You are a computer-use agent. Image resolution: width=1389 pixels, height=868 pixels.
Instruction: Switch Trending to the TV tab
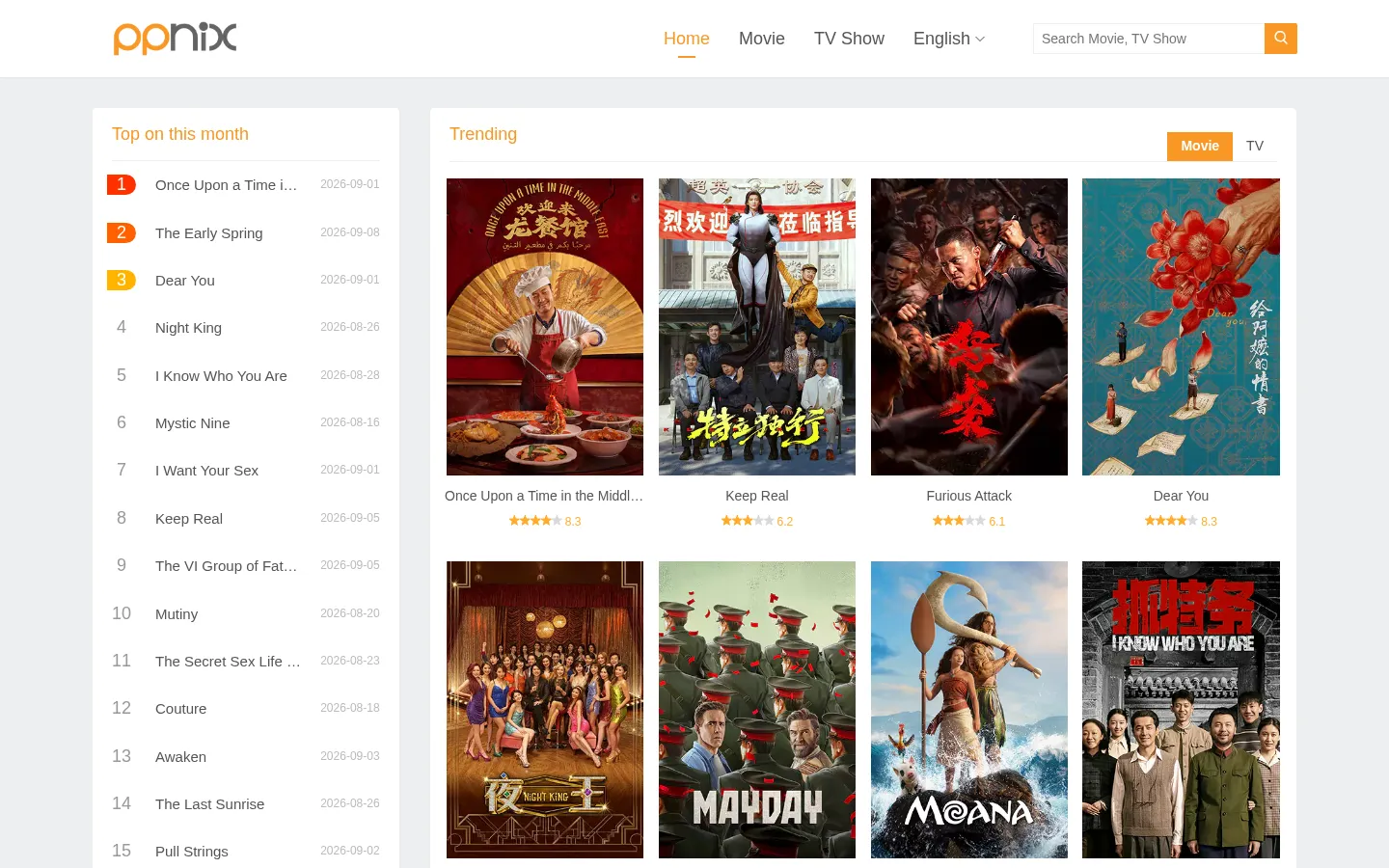(1255, 146)
